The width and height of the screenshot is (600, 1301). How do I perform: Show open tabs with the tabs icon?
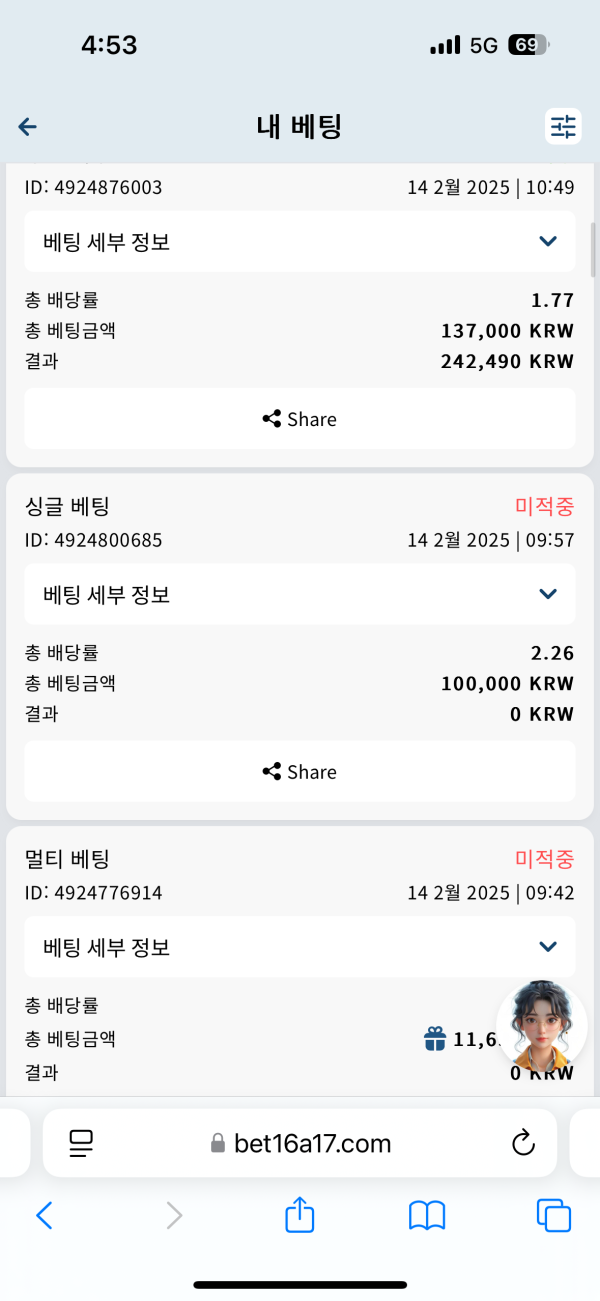(555, 1216)
